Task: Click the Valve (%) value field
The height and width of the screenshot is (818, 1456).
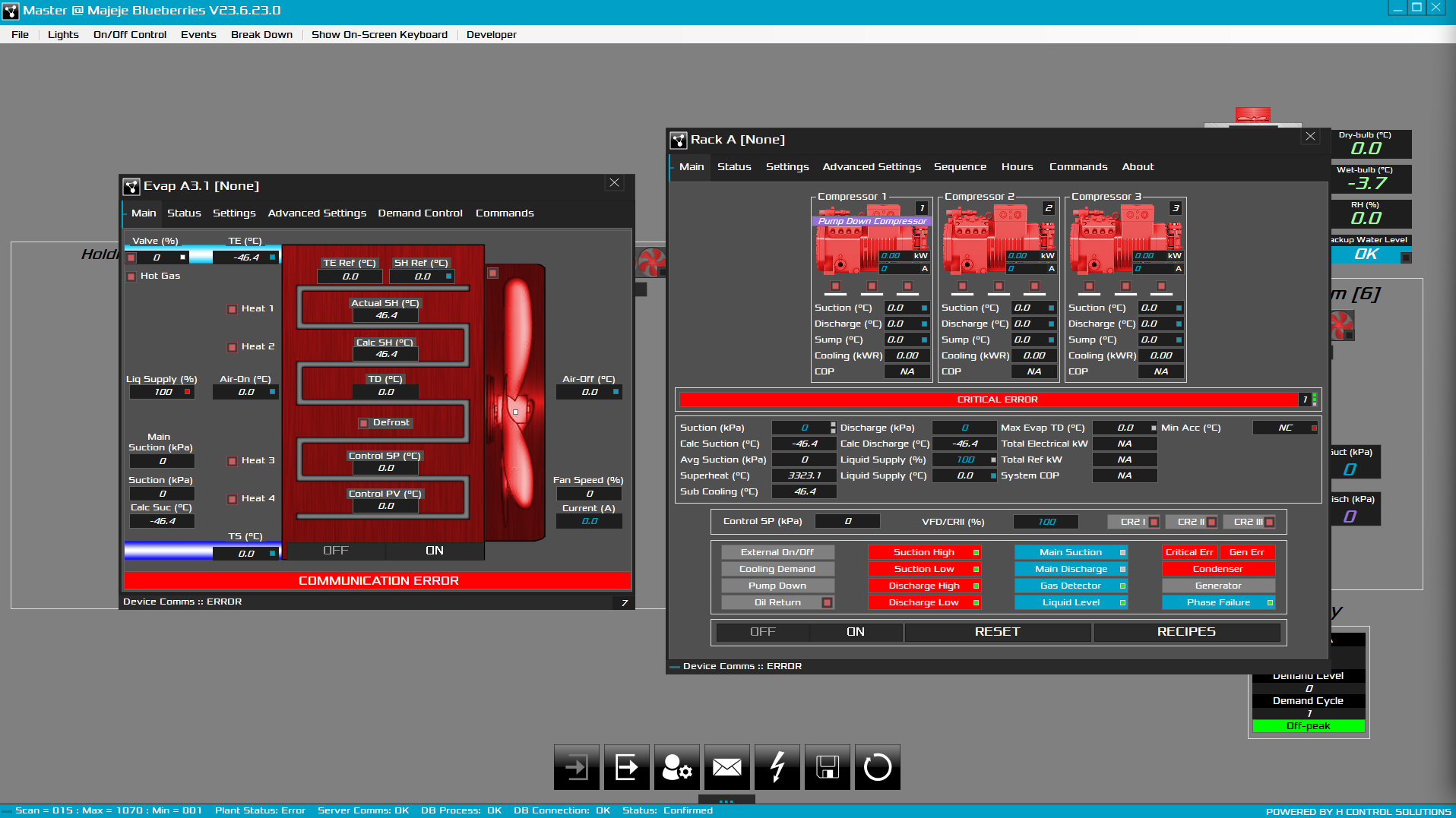Action: pyautogui.click(x=157, y=257)
